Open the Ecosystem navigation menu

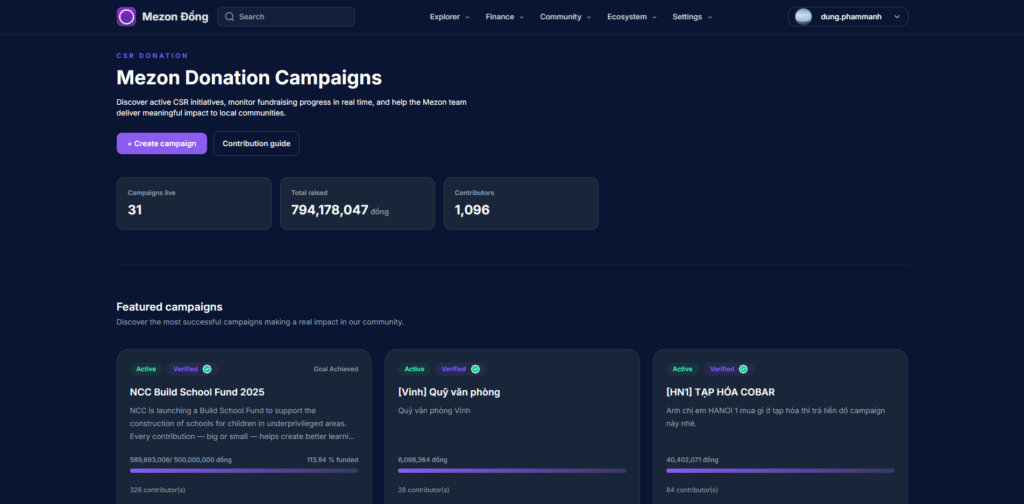point(632,17)
